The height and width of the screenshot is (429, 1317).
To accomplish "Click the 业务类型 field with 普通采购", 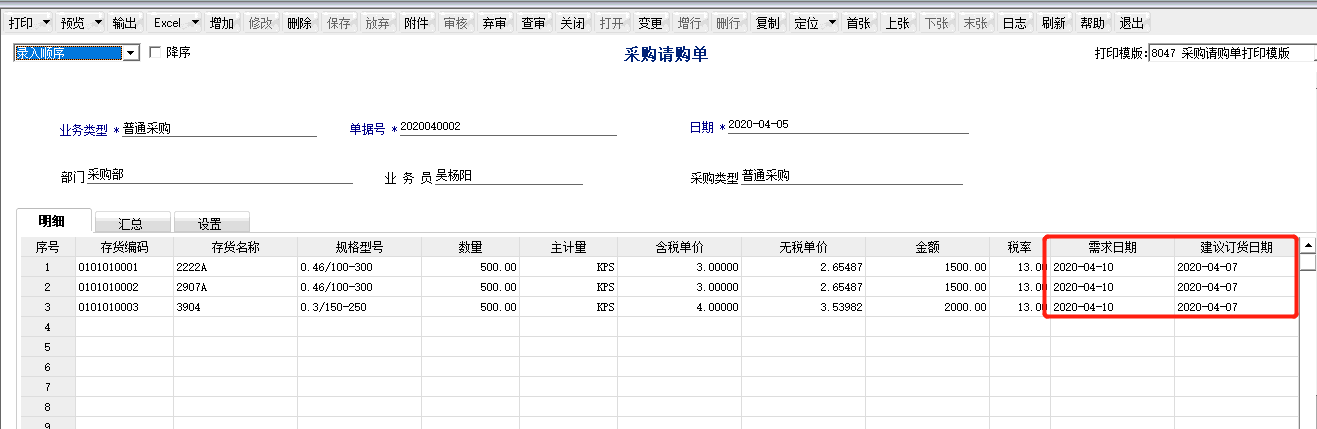I will [x=219, y=127].
